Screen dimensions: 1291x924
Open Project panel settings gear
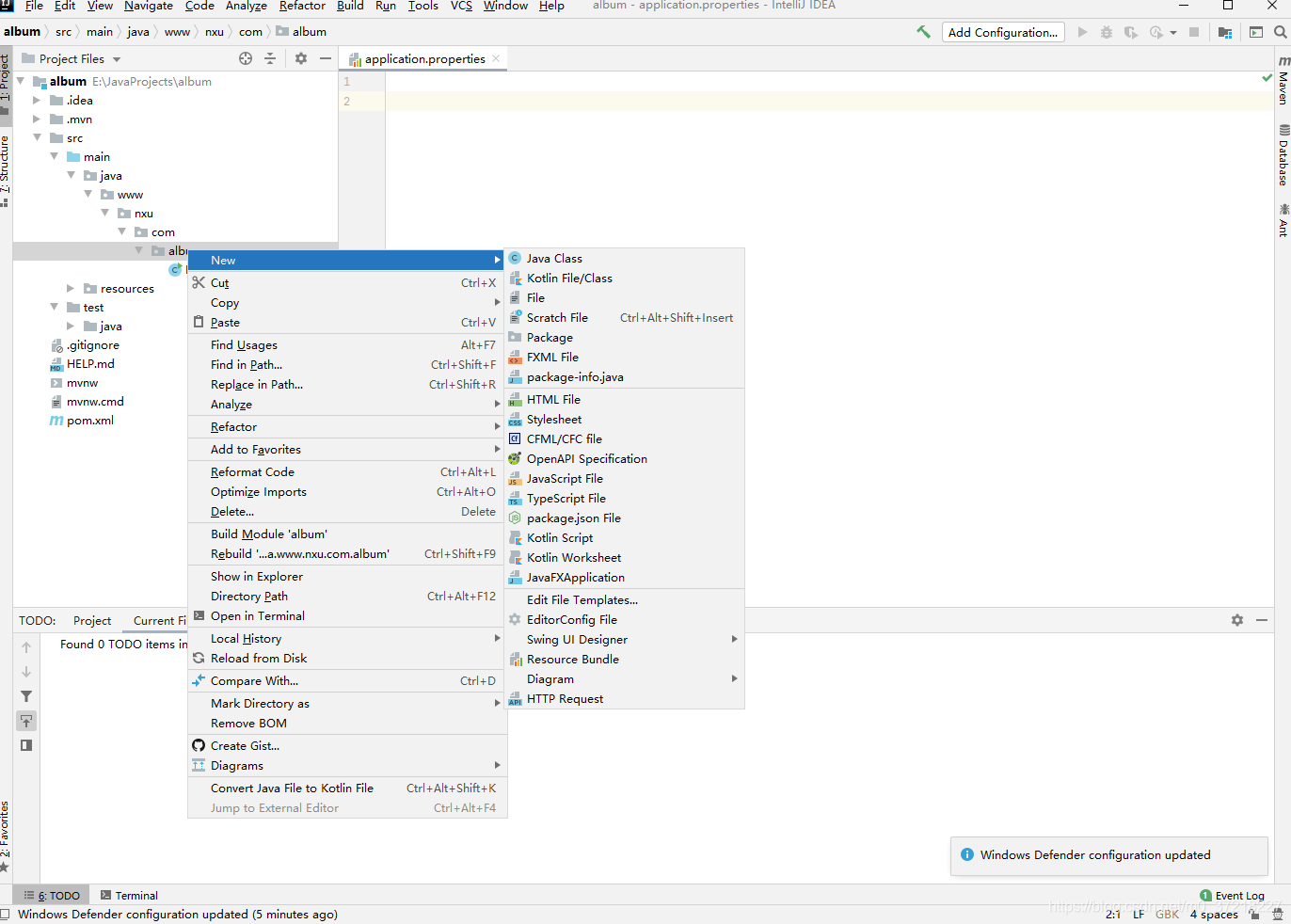[301, 58]
